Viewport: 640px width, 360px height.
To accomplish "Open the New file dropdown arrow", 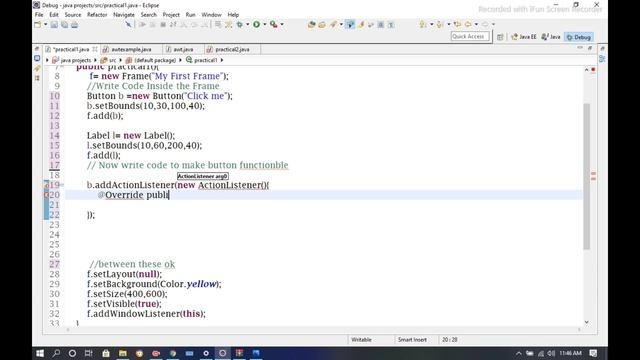I will point(45,24).
